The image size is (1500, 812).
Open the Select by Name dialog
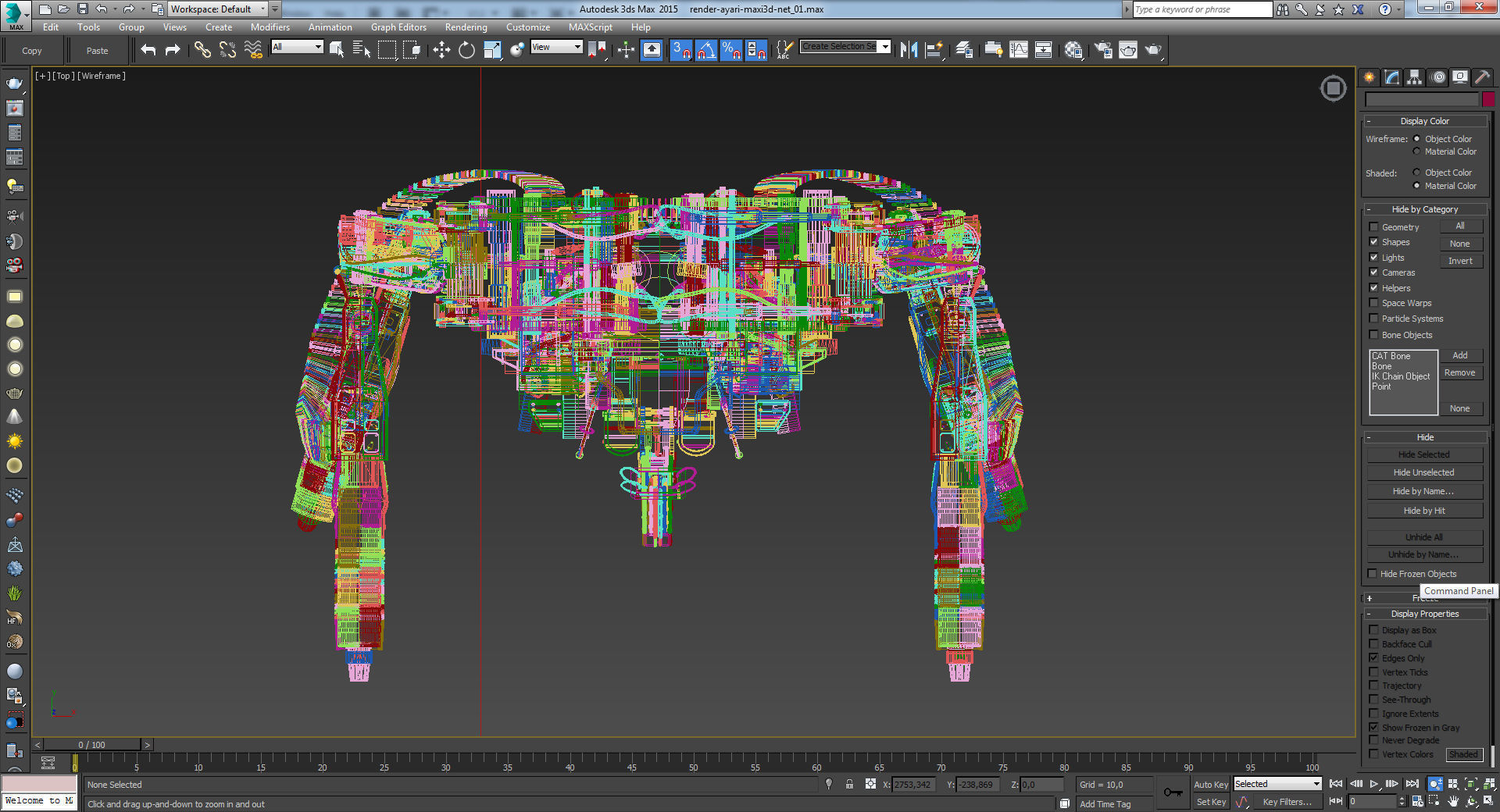(x=362, y=50)
